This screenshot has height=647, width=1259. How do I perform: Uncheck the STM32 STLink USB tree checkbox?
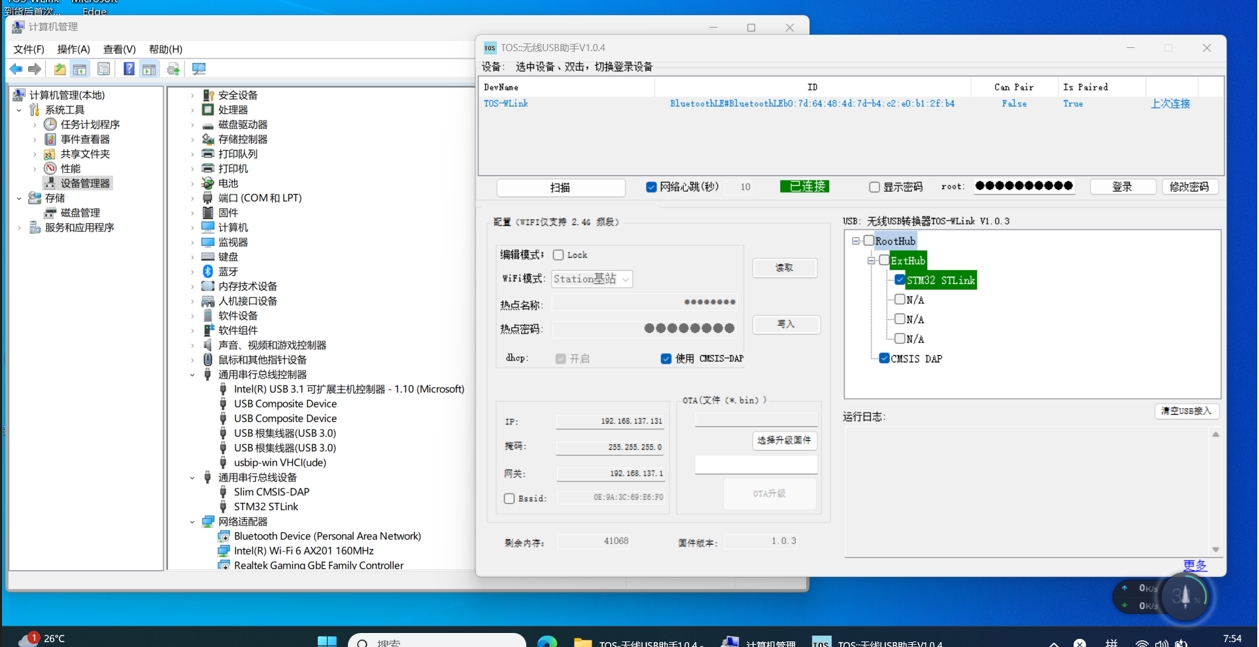click(900, 280)
